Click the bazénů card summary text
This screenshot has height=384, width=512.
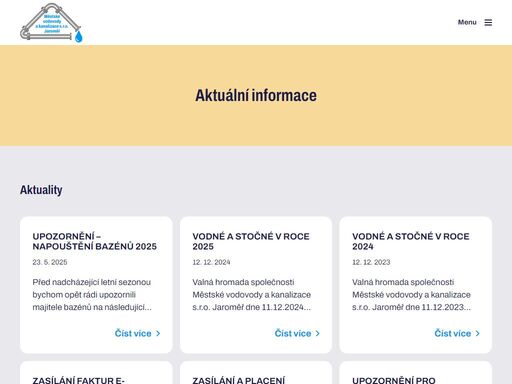(92, 295)
